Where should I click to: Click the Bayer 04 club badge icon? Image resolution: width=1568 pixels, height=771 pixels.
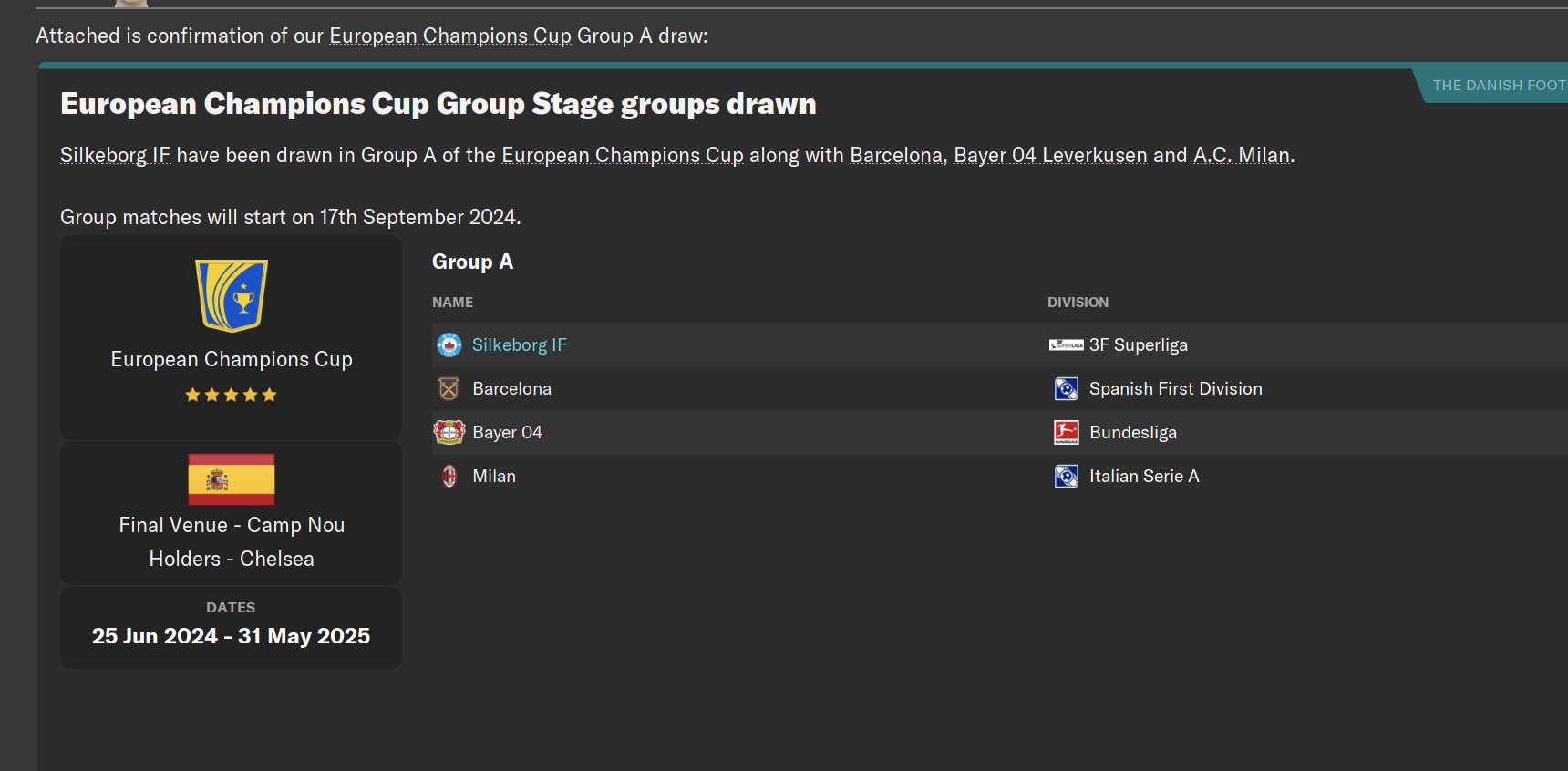[x=449, y=432]
